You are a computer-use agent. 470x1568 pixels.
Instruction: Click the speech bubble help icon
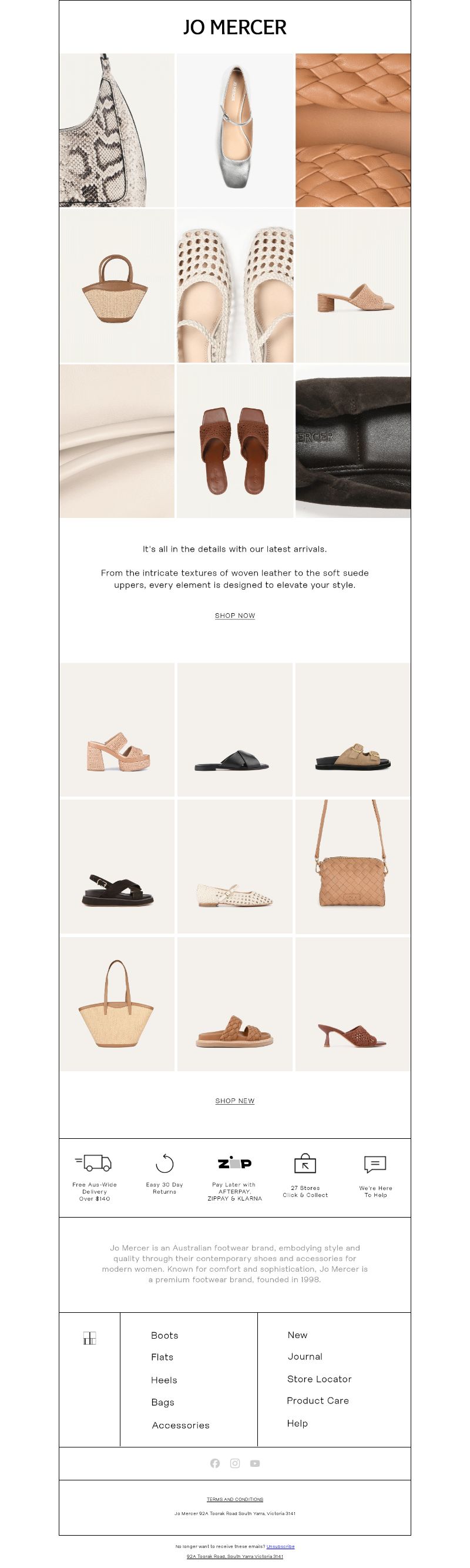click(x=375, y=1164)
